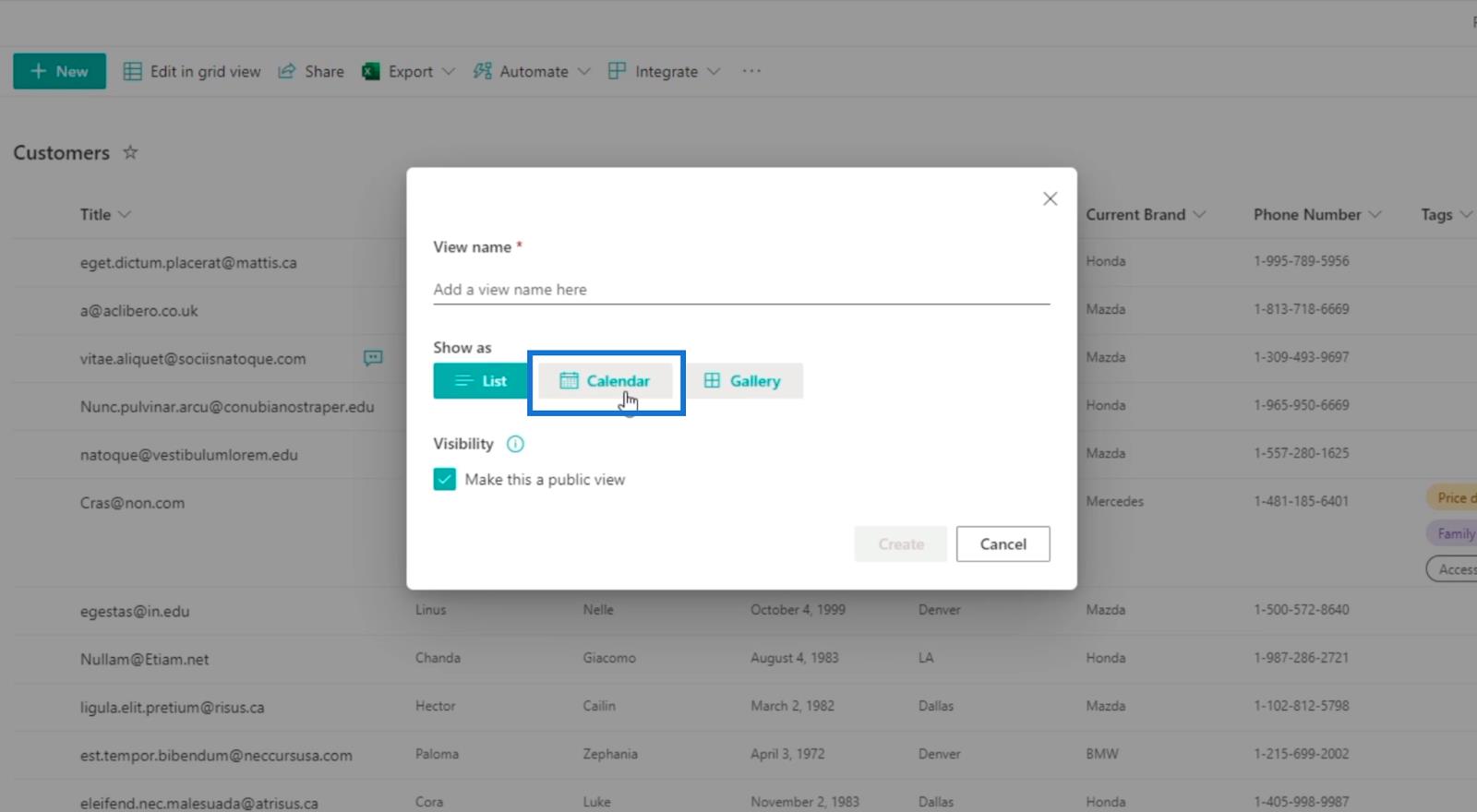
Task: Click the a@aclibero.co.uk title
Action: (x=138, y=311)
